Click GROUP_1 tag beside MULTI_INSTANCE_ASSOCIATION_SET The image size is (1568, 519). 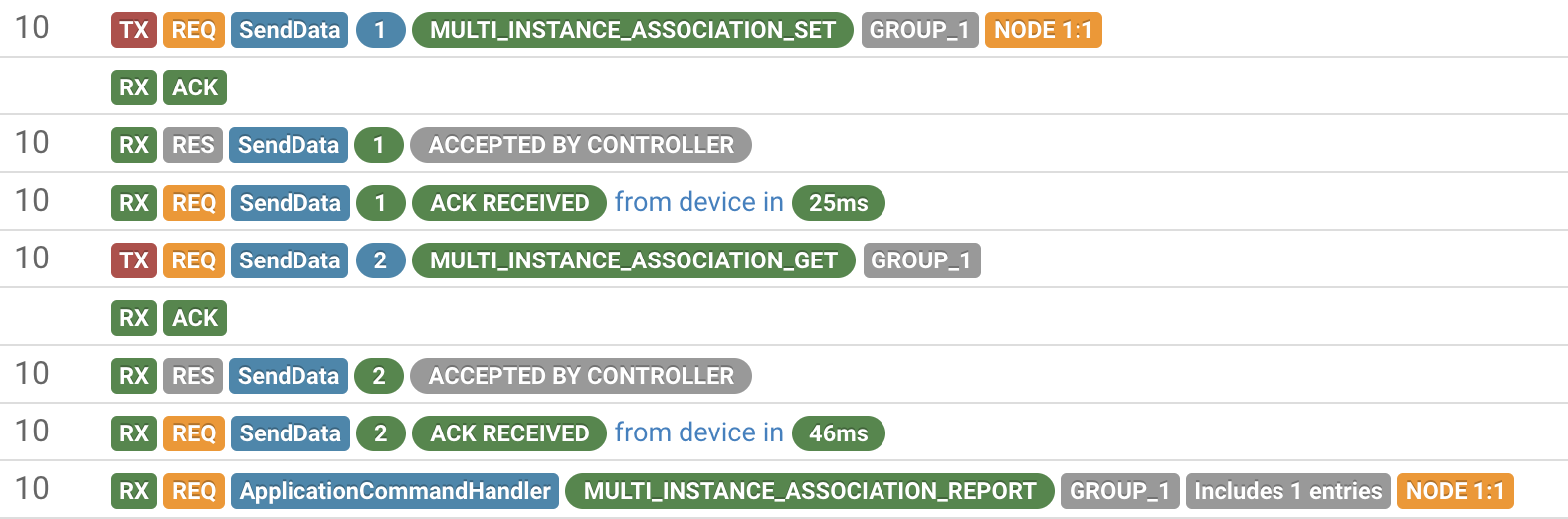pos(919,30)
